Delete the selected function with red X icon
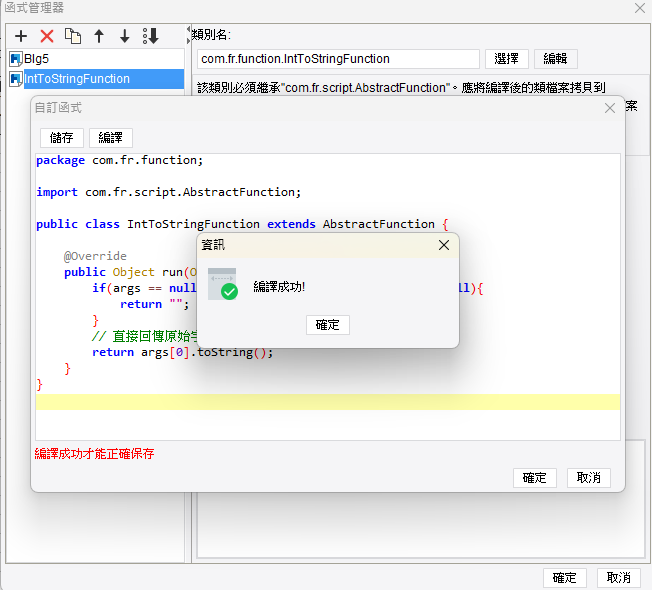This screenshot has width=652, height=590. click(47, 36)
